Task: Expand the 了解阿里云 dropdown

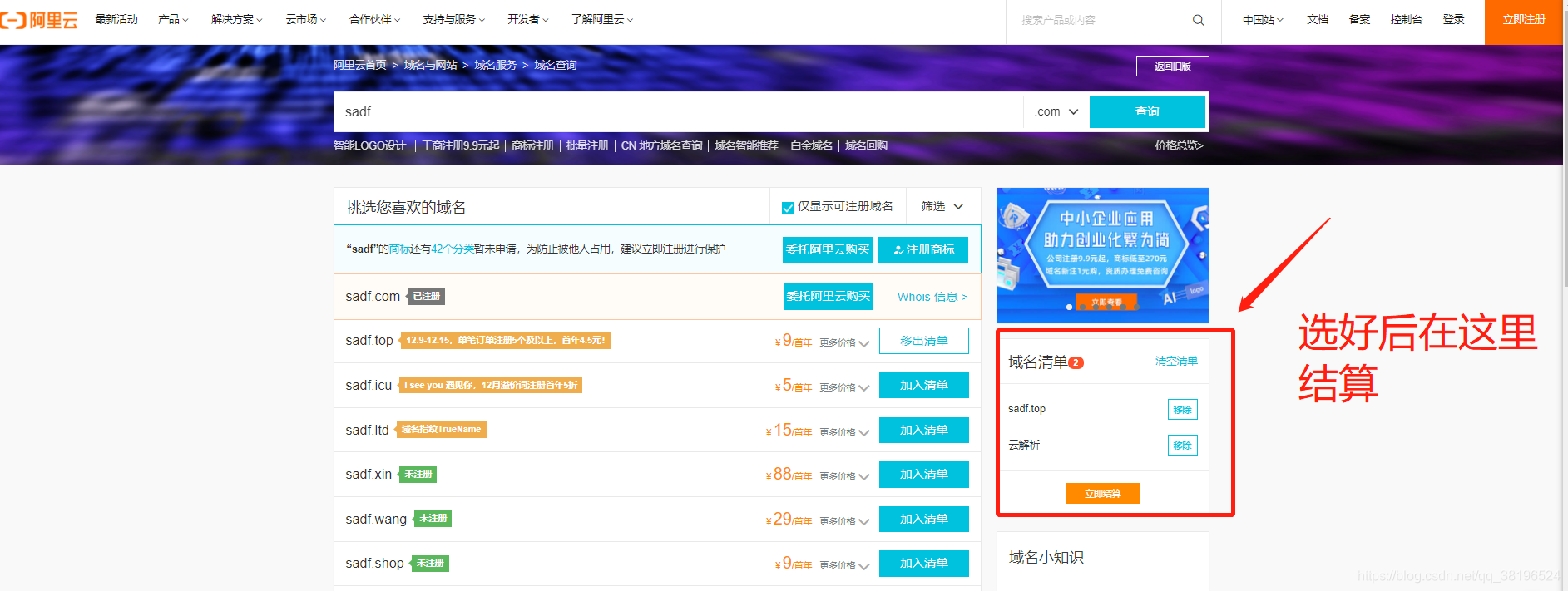Action: tap(601, 19)
